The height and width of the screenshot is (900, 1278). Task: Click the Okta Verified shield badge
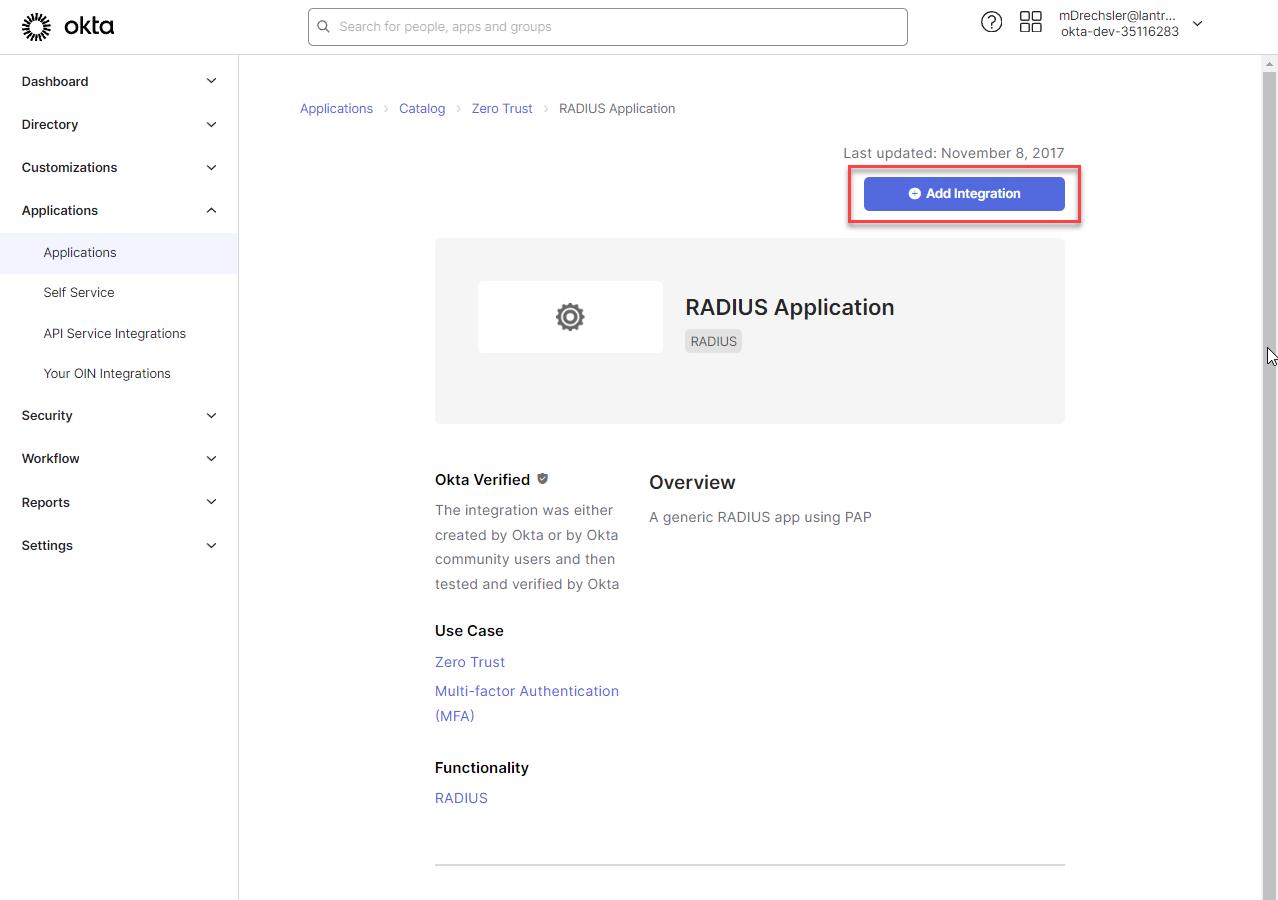coord(543,479)
